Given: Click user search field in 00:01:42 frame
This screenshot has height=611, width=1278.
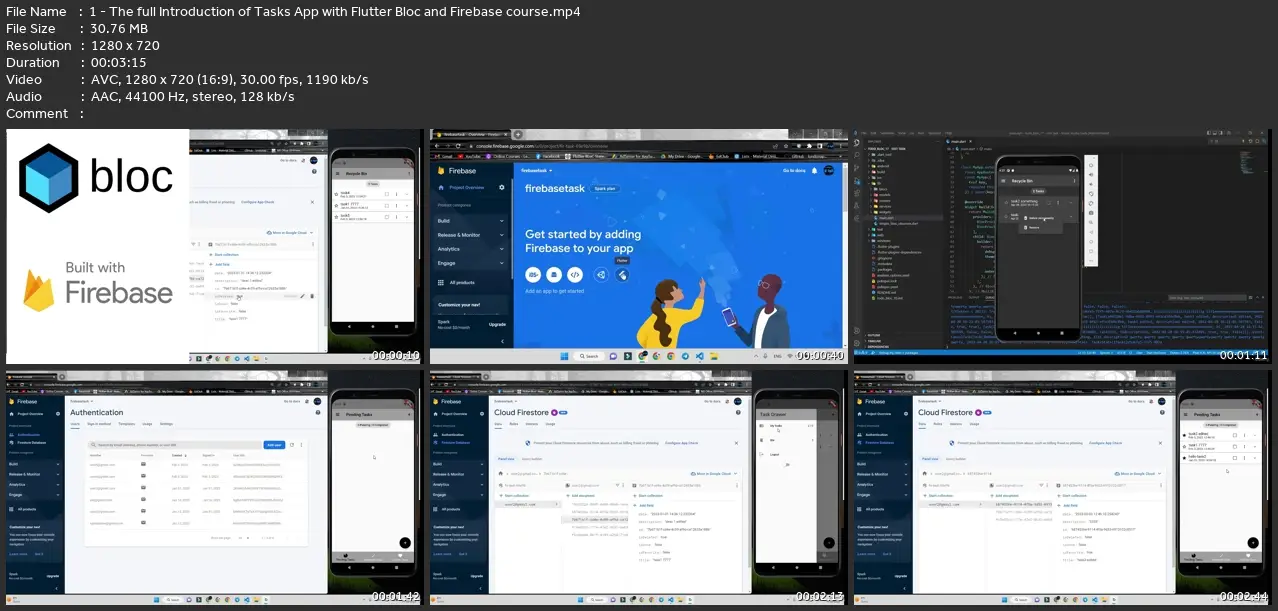Looking at the screenshot, I should click(175, 444).
